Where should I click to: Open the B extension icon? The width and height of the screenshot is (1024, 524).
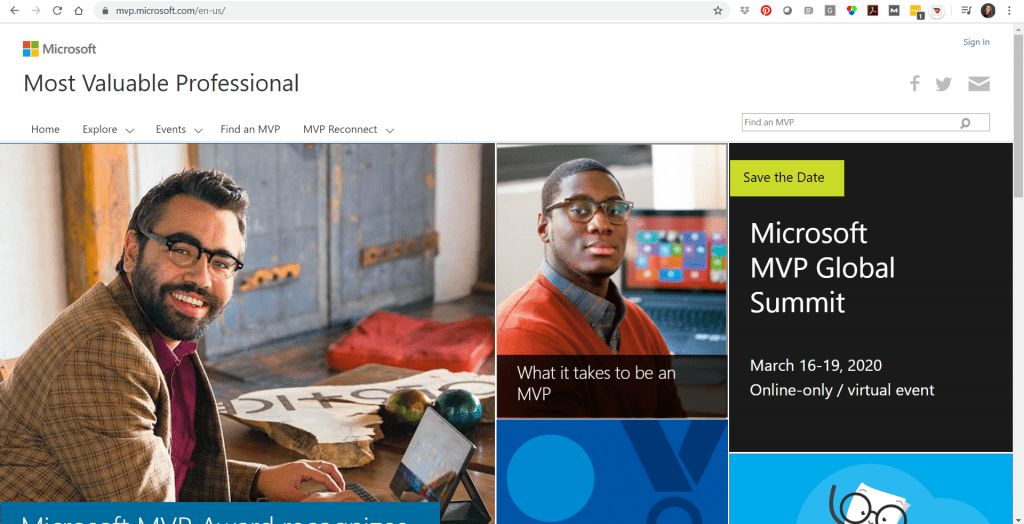pyautogui.click(x=808, y=10)
